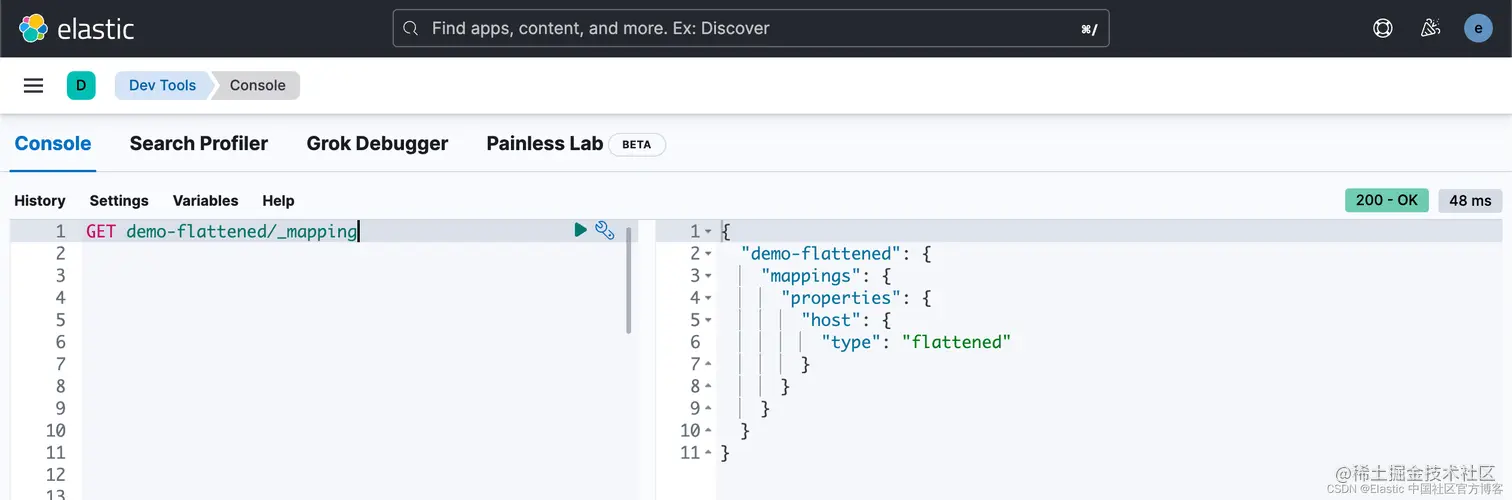Send request with green play icon
Image resolution: width=1512 pixels, height=500 pixels.
tap(580, 230)
